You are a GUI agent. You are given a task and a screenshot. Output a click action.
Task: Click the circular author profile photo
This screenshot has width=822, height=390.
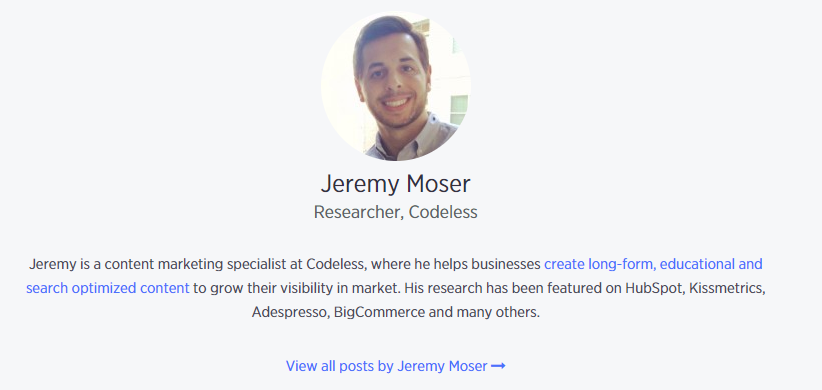point(396,86)
